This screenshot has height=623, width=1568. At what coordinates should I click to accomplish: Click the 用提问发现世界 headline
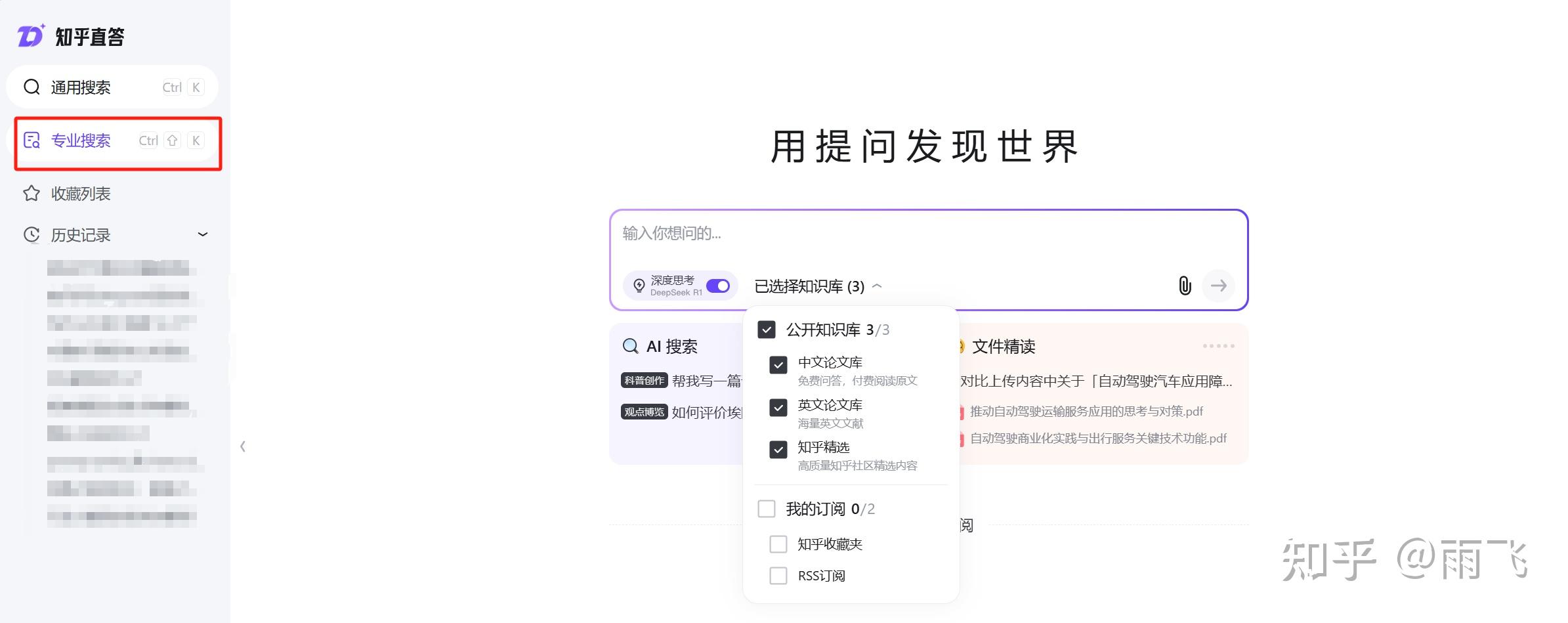924,146
